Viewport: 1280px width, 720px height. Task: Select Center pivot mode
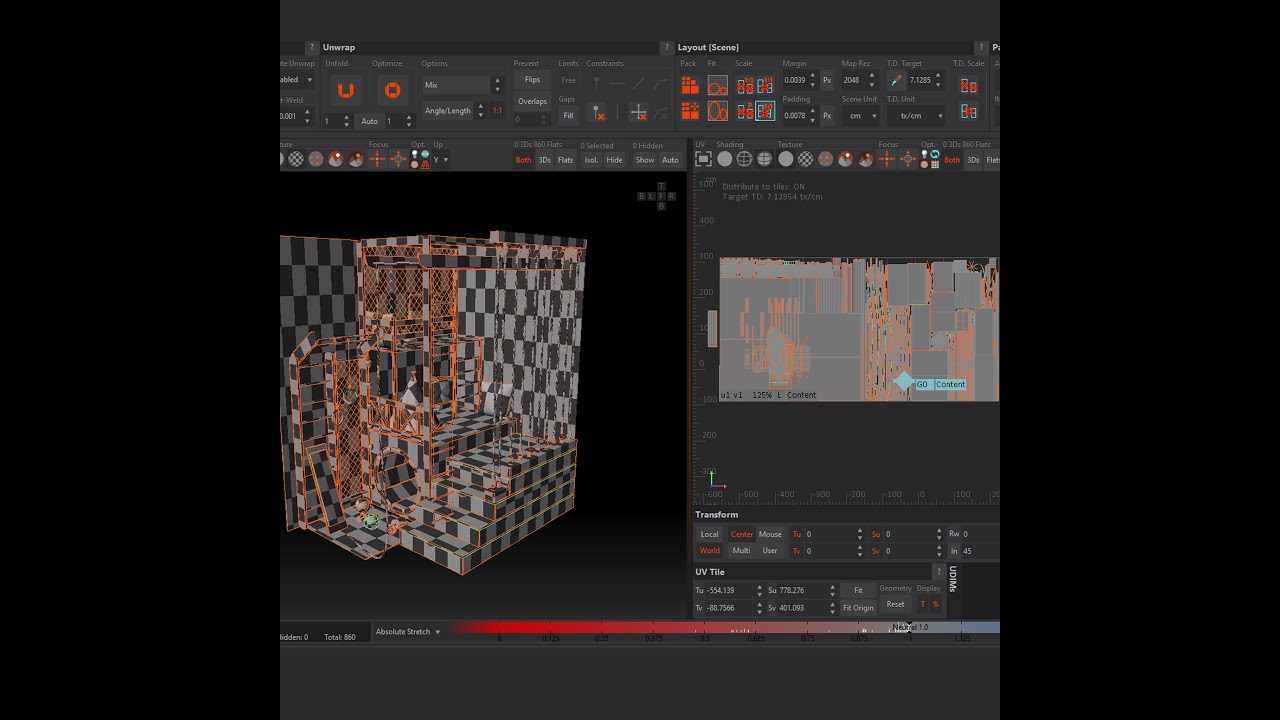tap(741, 534)
